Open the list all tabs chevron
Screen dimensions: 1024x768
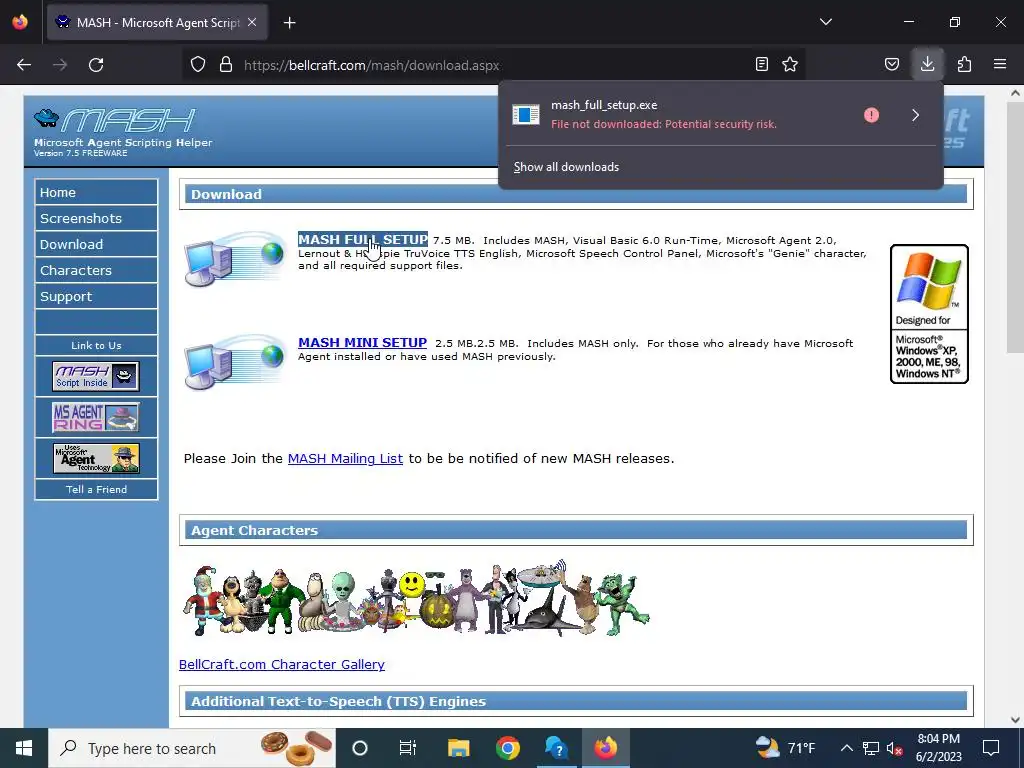click(x=826, y=22)
